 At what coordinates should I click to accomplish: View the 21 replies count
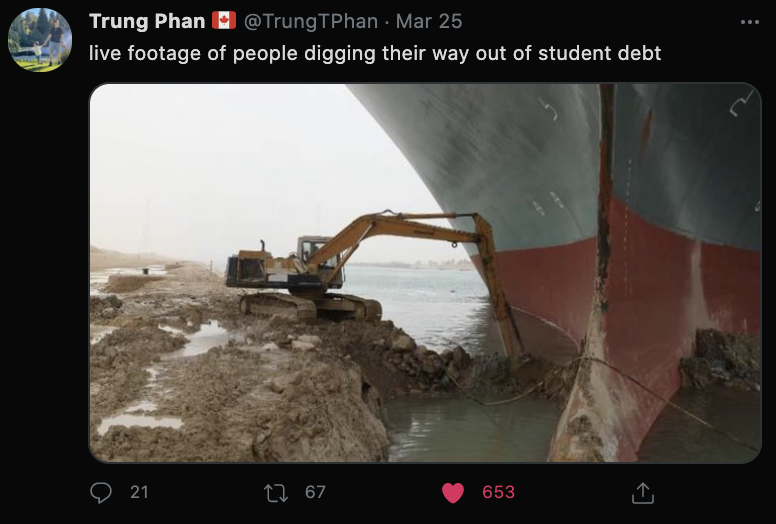click(139, 492)
